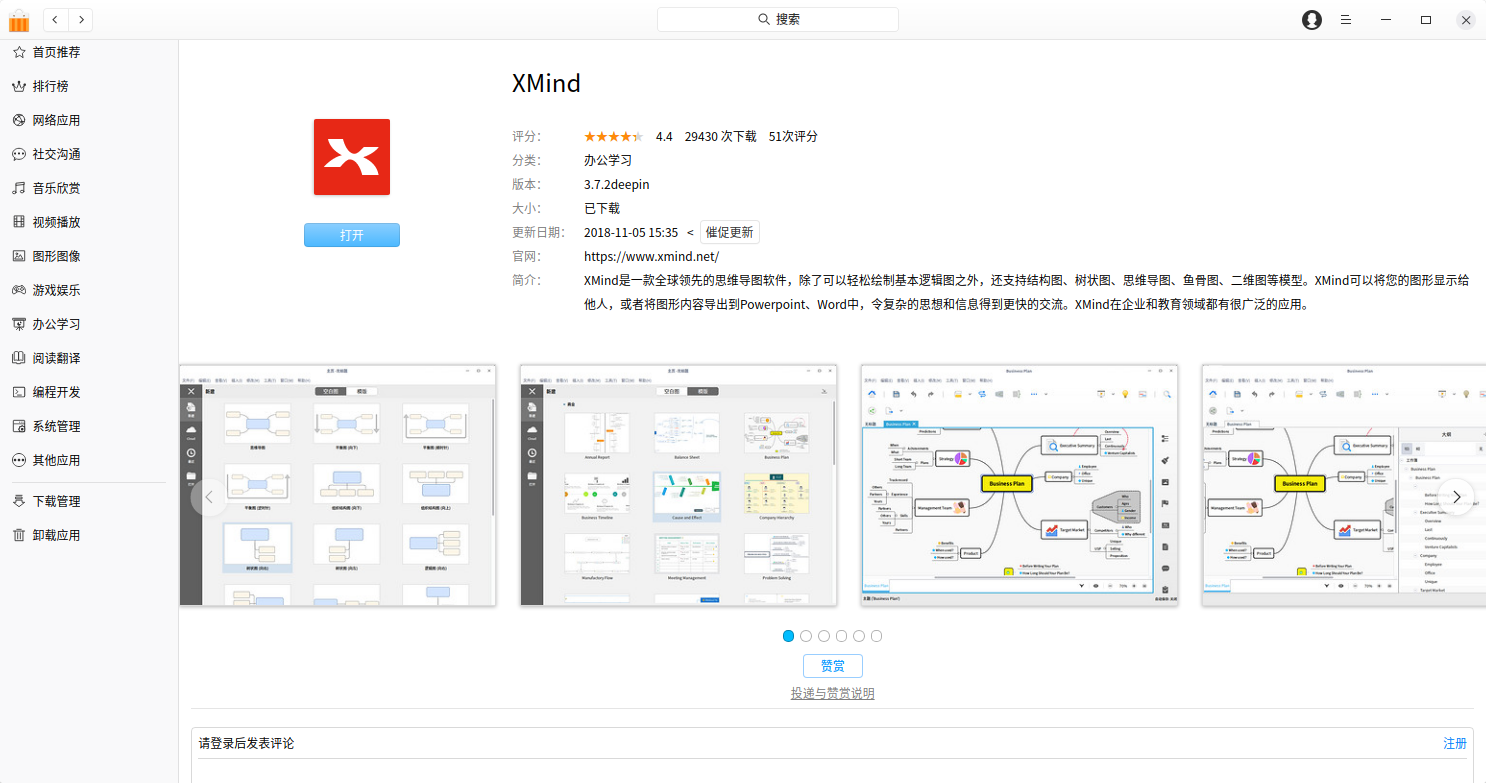Open the 投递与赞赏说明 link
Image resolution: width=1486 pixels, height=783 pixels.
click(833, 694)
